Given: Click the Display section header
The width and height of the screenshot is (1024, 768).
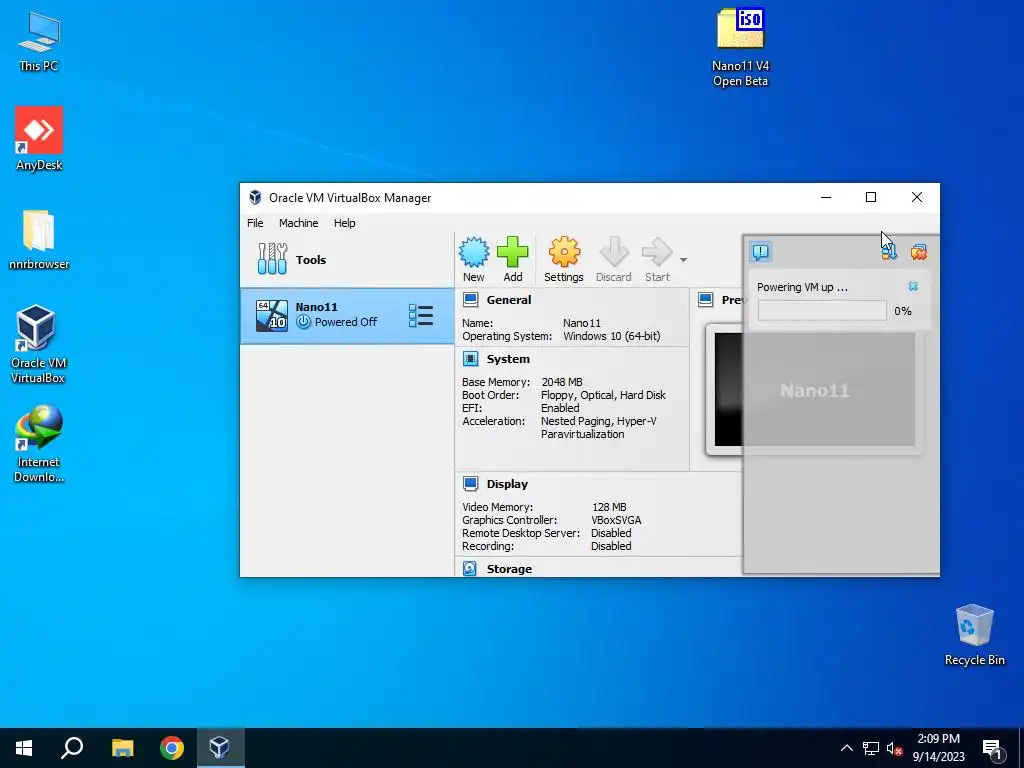Looking at the screenshot, I should coord(507,484).
